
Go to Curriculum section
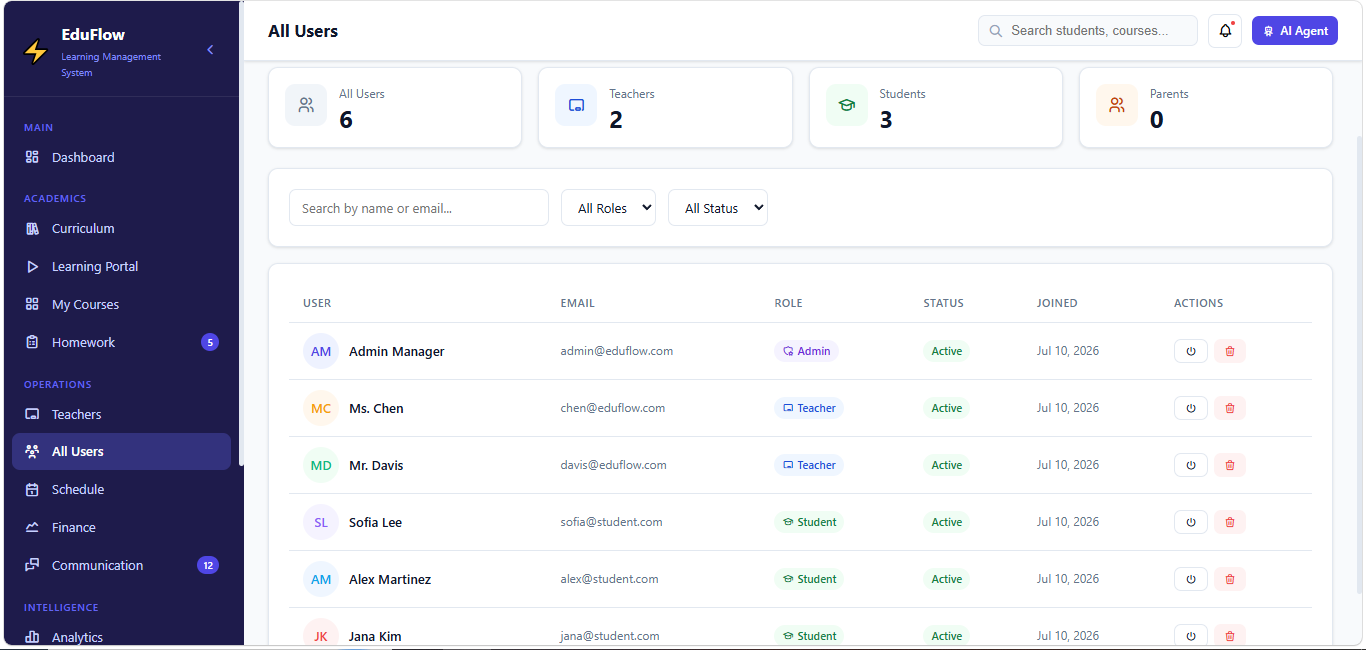121,228
